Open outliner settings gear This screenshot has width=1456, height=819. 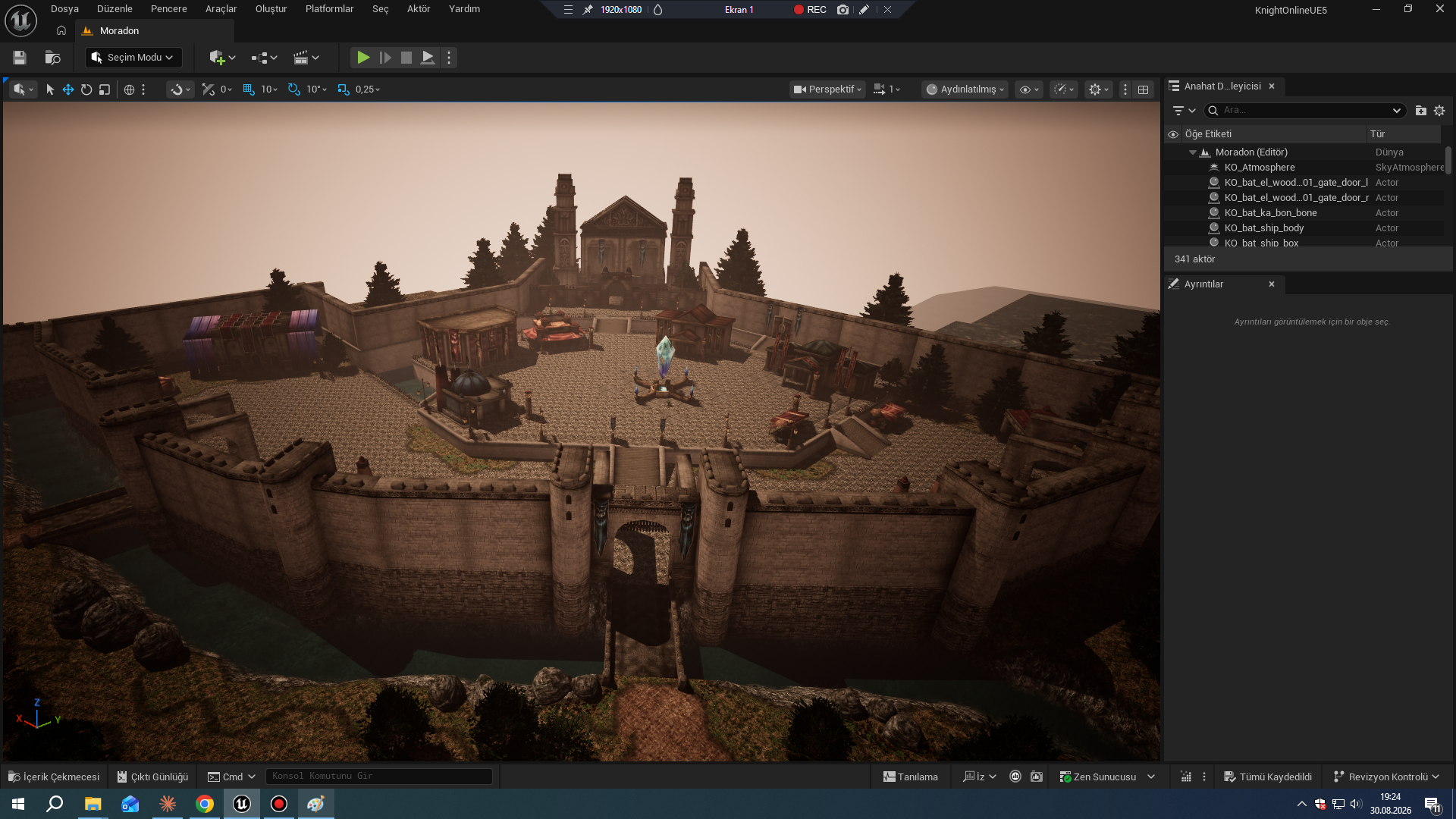click(x=1439, y=111)
